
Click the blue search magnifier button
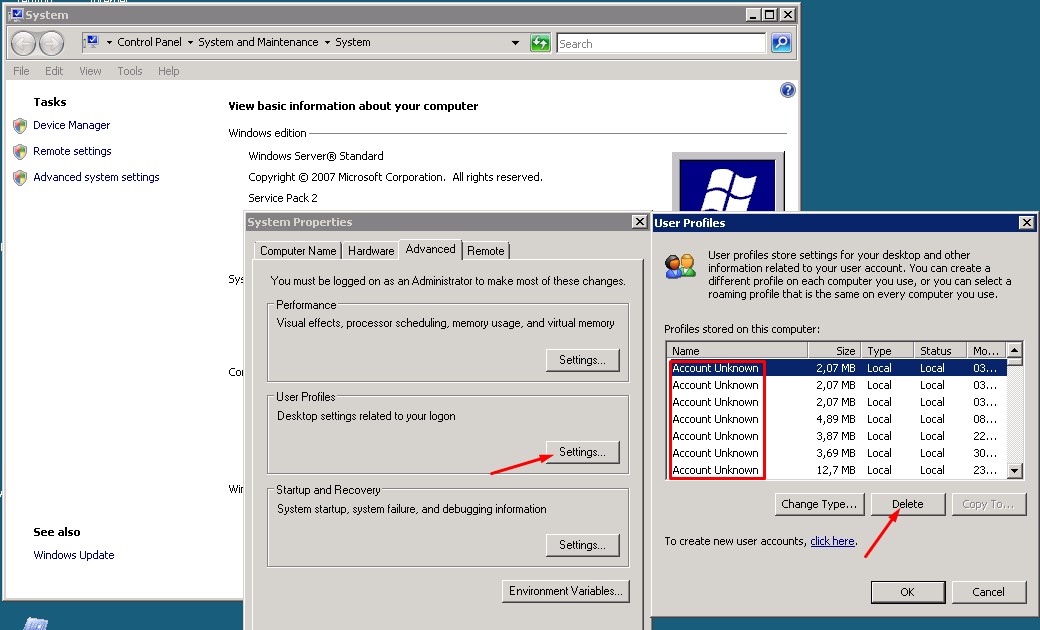[781, 43]
